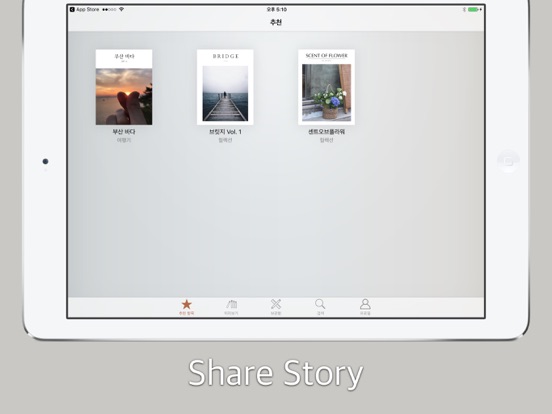Open the SCENT OF FLOWER book cover

coord(326,87)
